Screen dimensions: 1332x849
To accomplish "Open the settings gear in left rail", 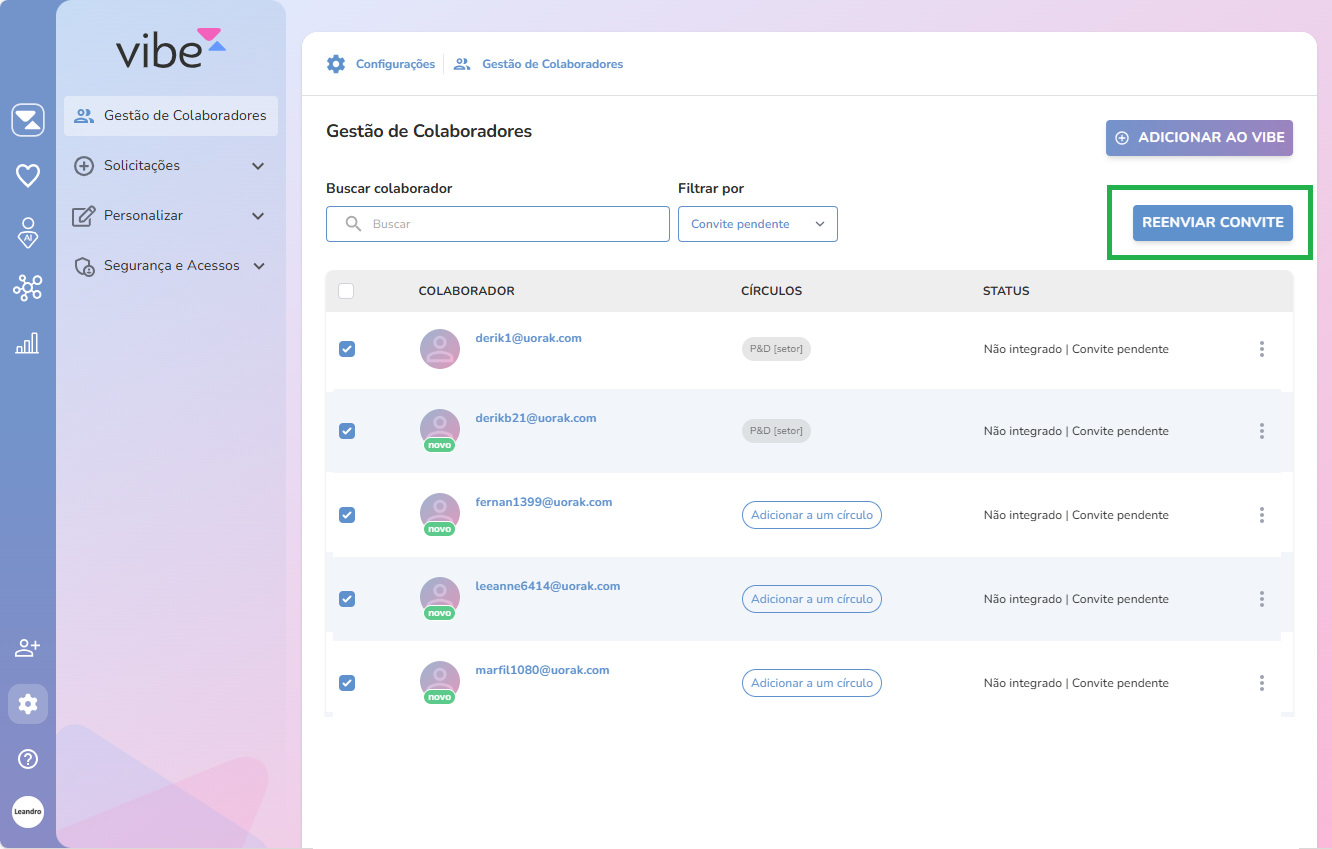I will (28, 704).
